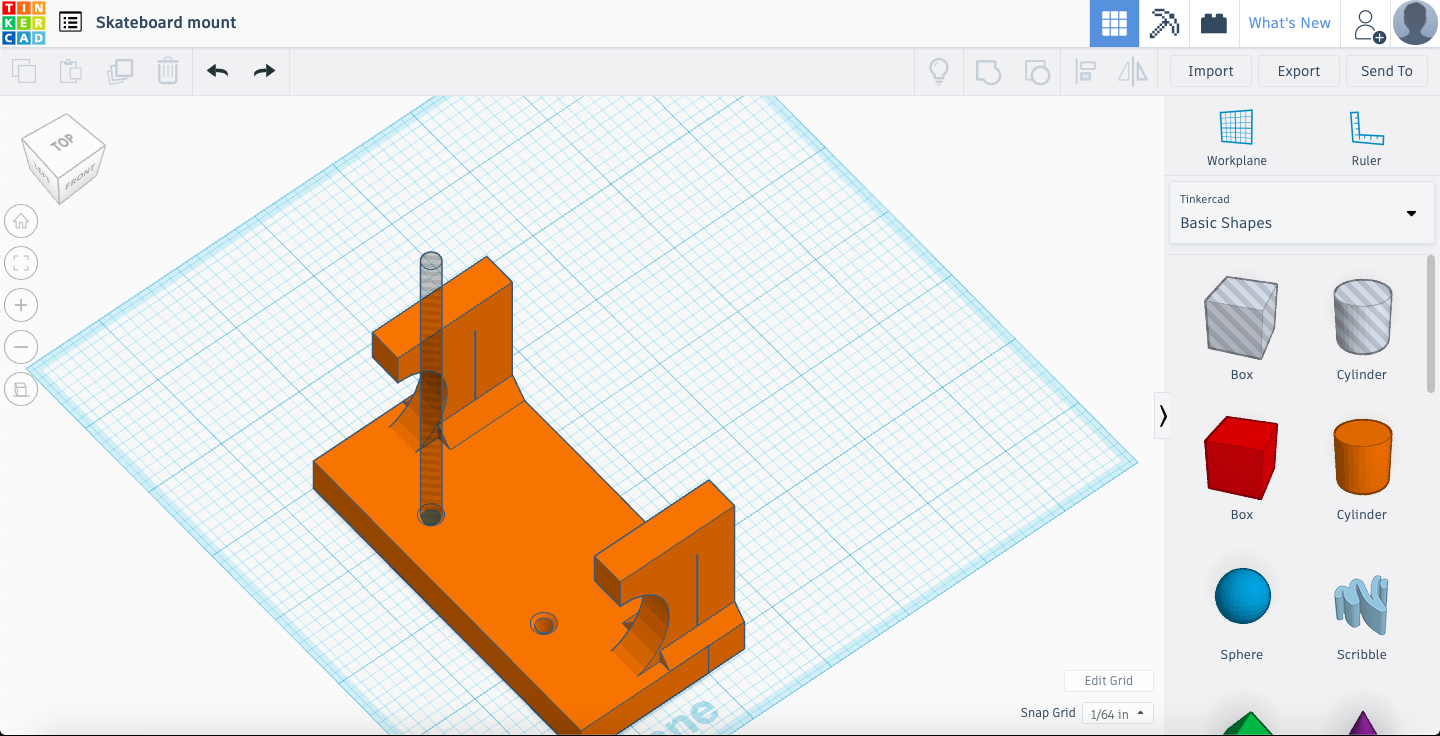Open the Basic Shapes dropdown
Screen dimensions: 1440x736
pyautogui.click(x=1301, y=212)
